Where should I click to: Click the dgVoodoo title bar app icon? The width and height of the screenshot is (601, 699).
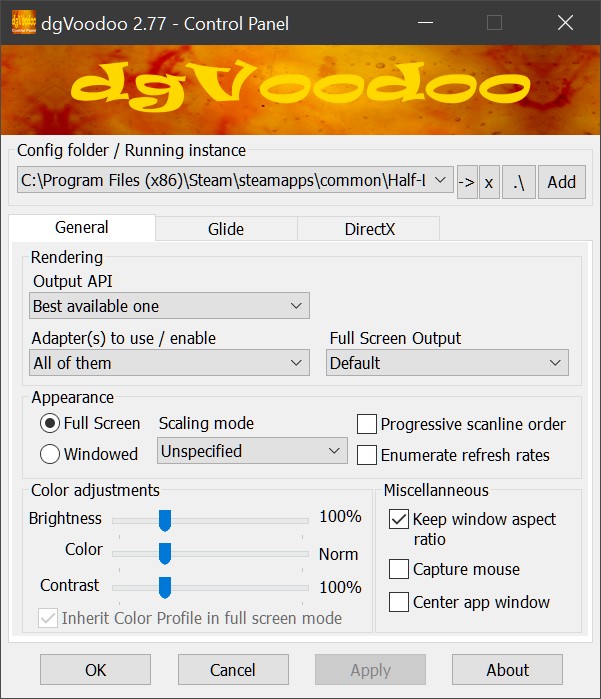tap(24, 23)
